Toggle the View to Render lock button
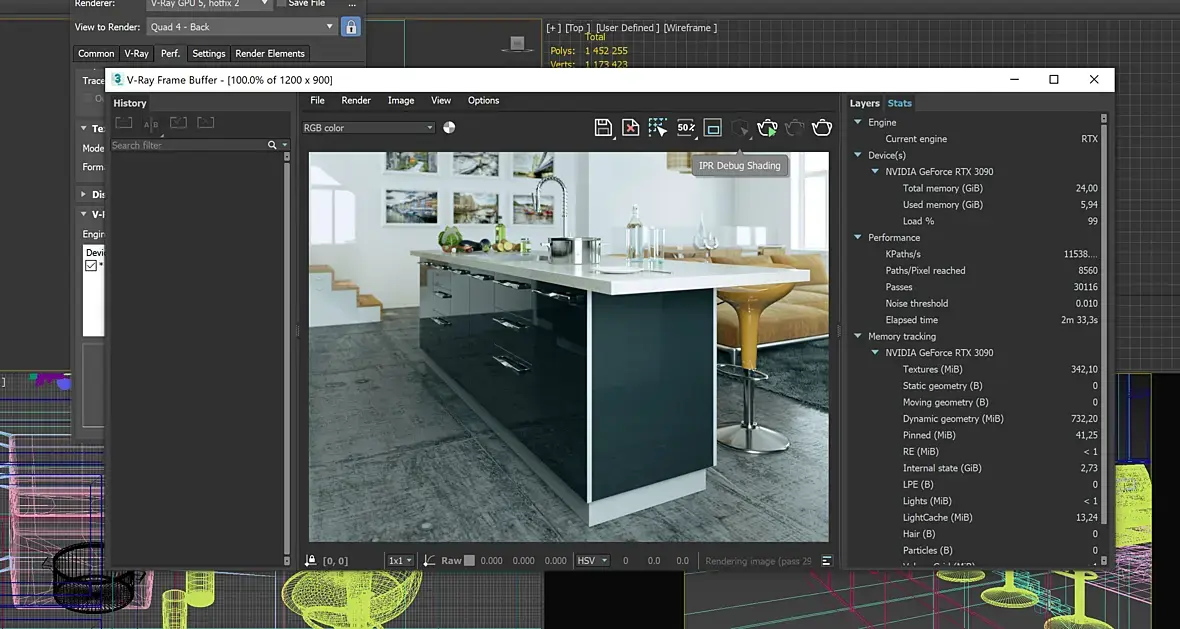Image resolution: width=1180 pixels, height=629 pixels. coord(350,27)
